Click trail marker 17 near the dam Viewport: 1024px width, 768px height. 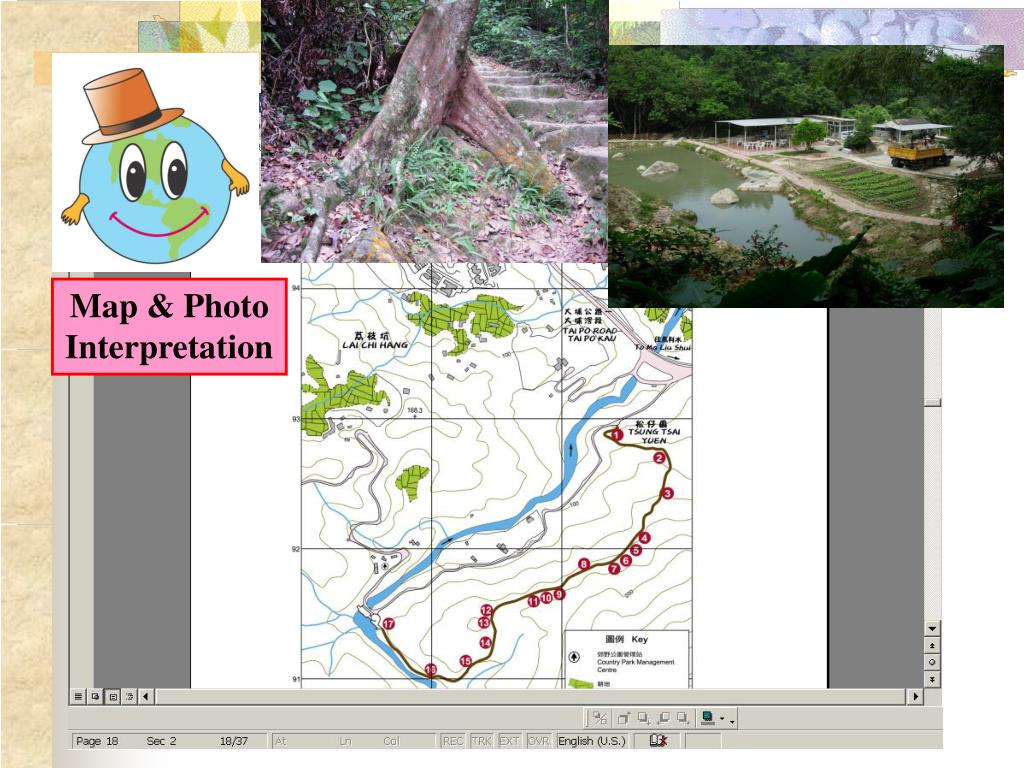click(x=389, y=624)
